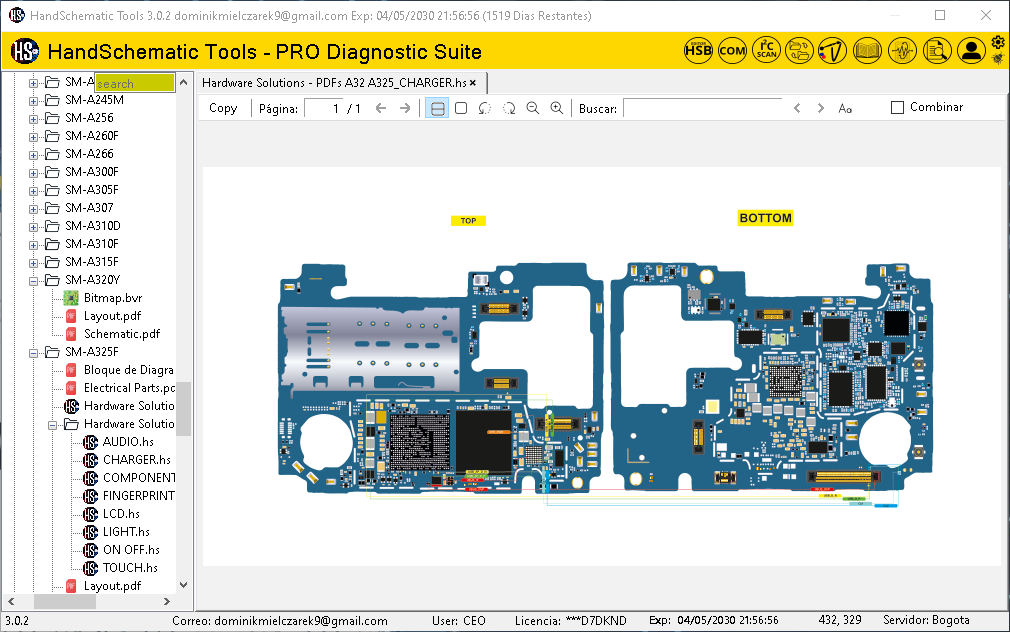
Task: Click the tree search box
Action: 135,82
